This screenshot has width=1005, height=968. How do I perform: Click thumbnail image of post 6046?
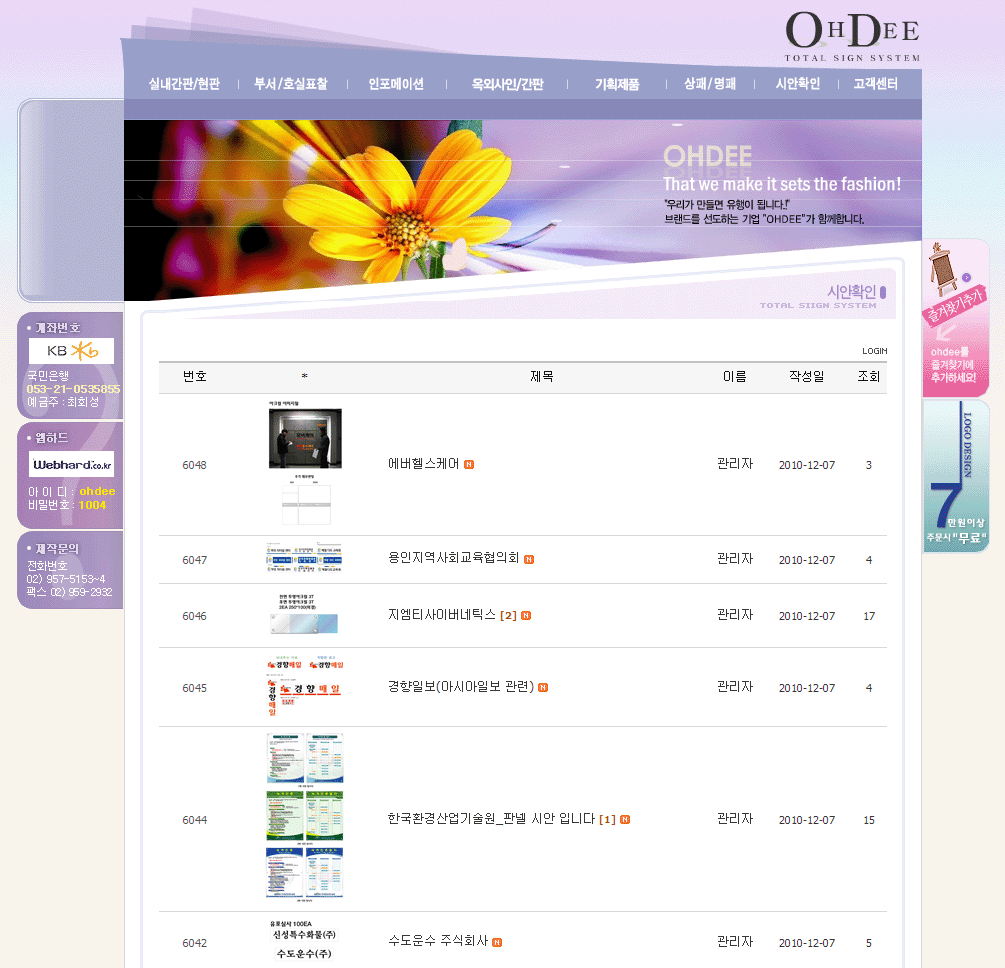point(304,615)
